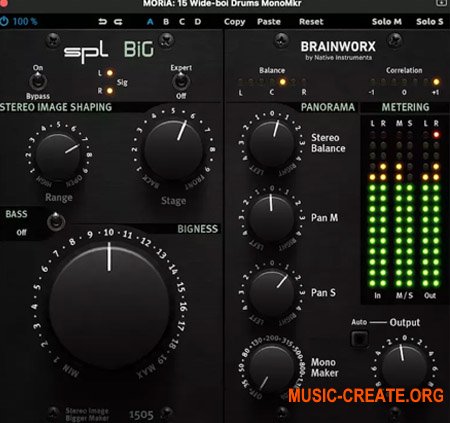Image resolution: width=450 pixels, height=423 pixels.
Task: Flip the BASS Off toggle switch
Action: 56,222
